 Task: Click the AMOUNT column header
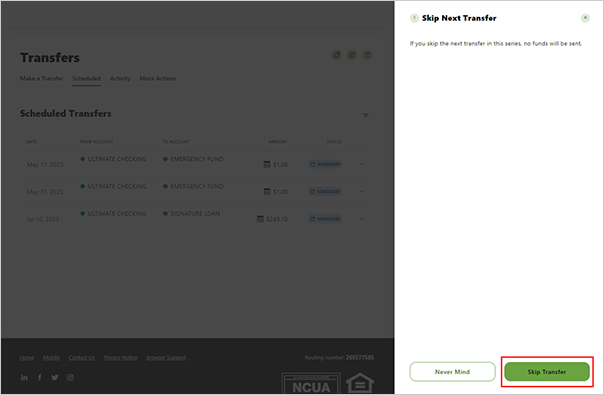(278, 142)
